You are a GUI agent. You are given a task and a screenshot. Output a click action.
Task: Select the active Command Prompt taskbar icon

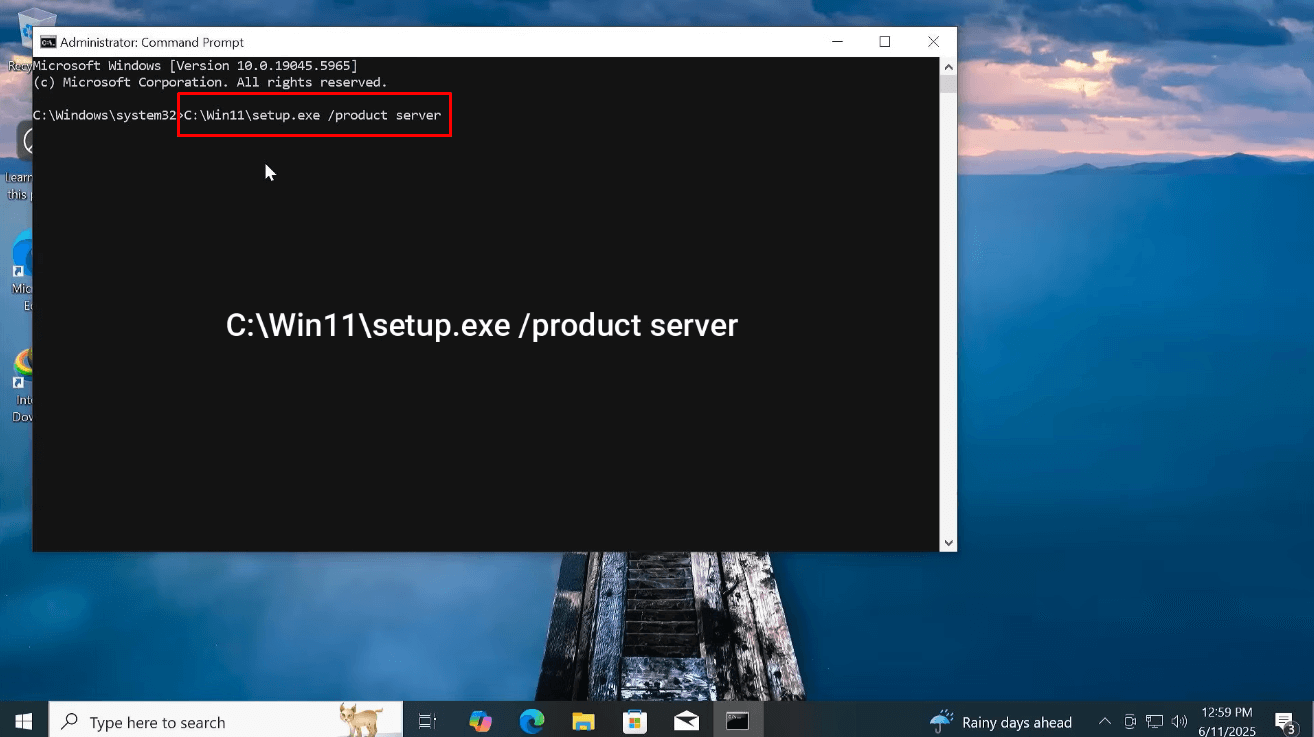pyautogui.click(x=738, y=721)
